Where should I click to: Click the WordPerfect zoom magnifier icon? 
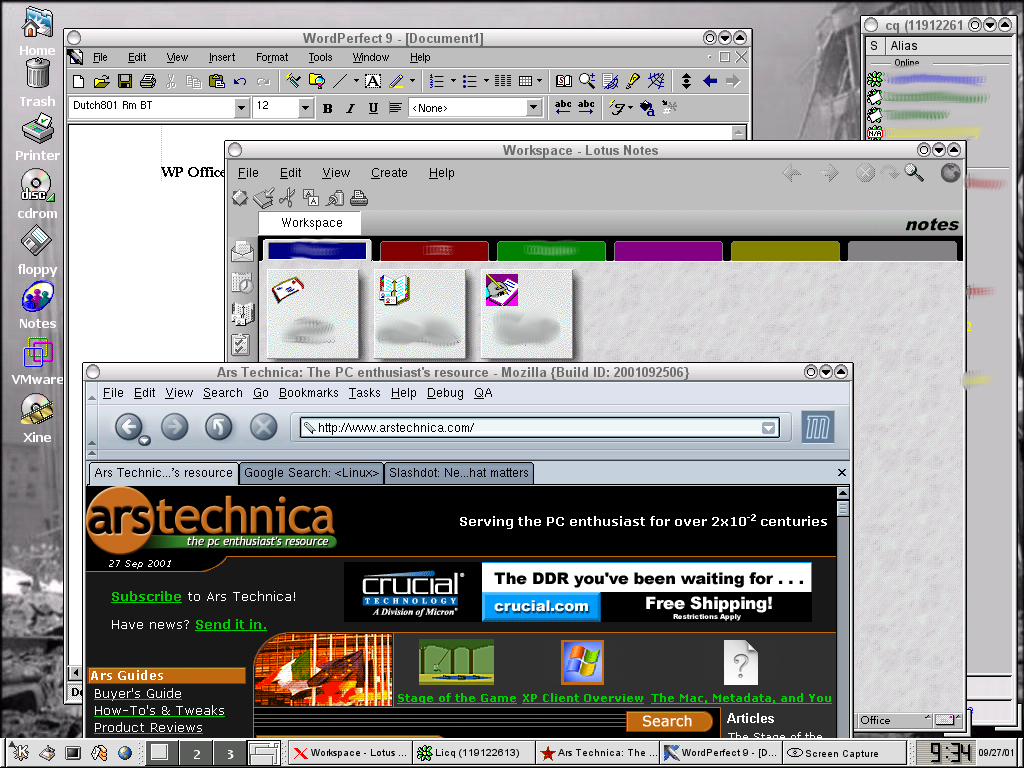[586, 81]
